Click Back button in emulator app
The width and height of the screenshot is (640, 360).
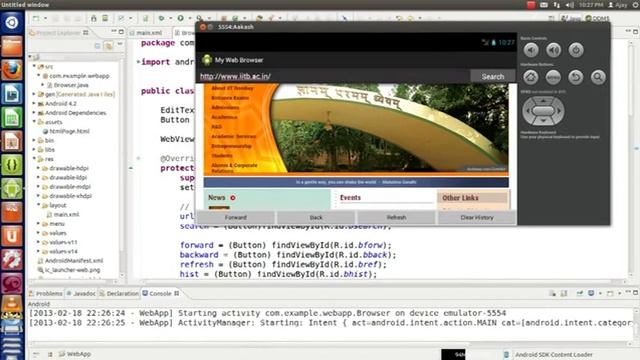click(x=316, y=218)
